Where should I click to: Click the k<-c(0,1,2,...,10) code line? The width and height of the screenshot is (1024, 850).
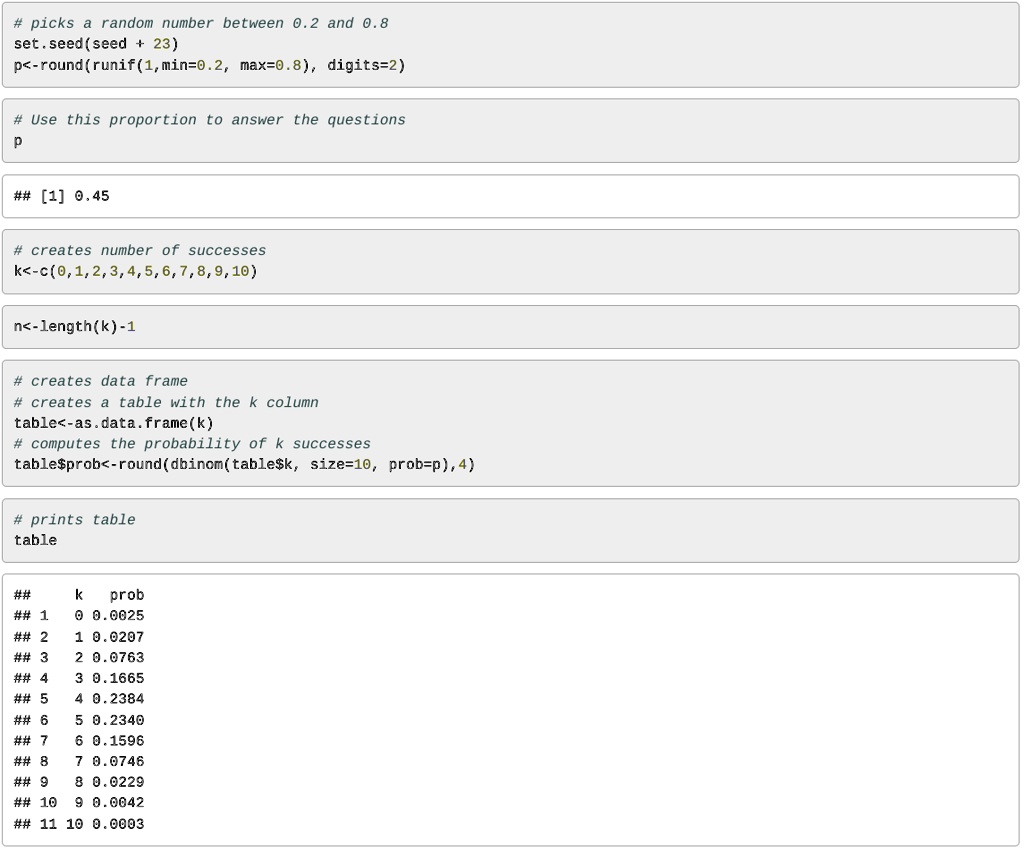tap(135, 271)
